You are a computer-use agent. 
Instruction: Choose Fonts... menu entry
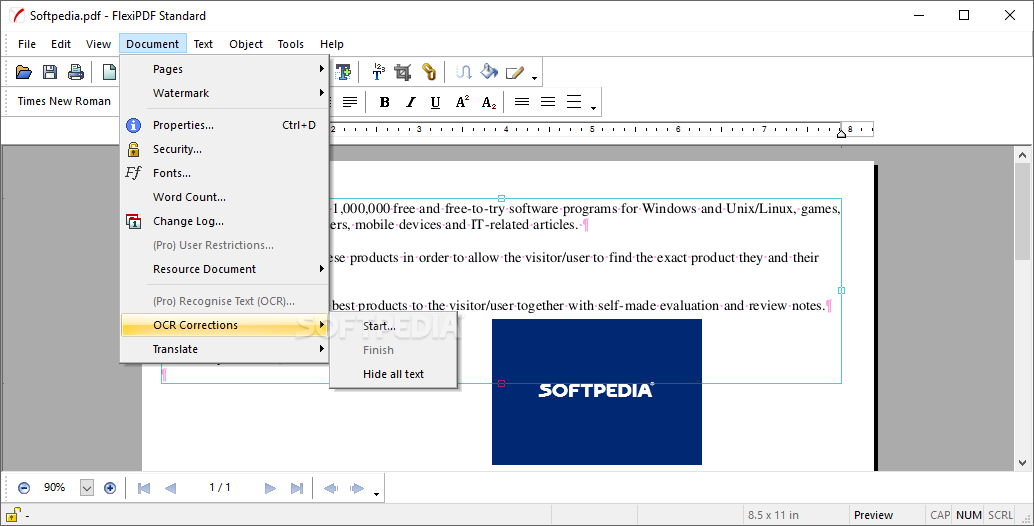point(224,173)
